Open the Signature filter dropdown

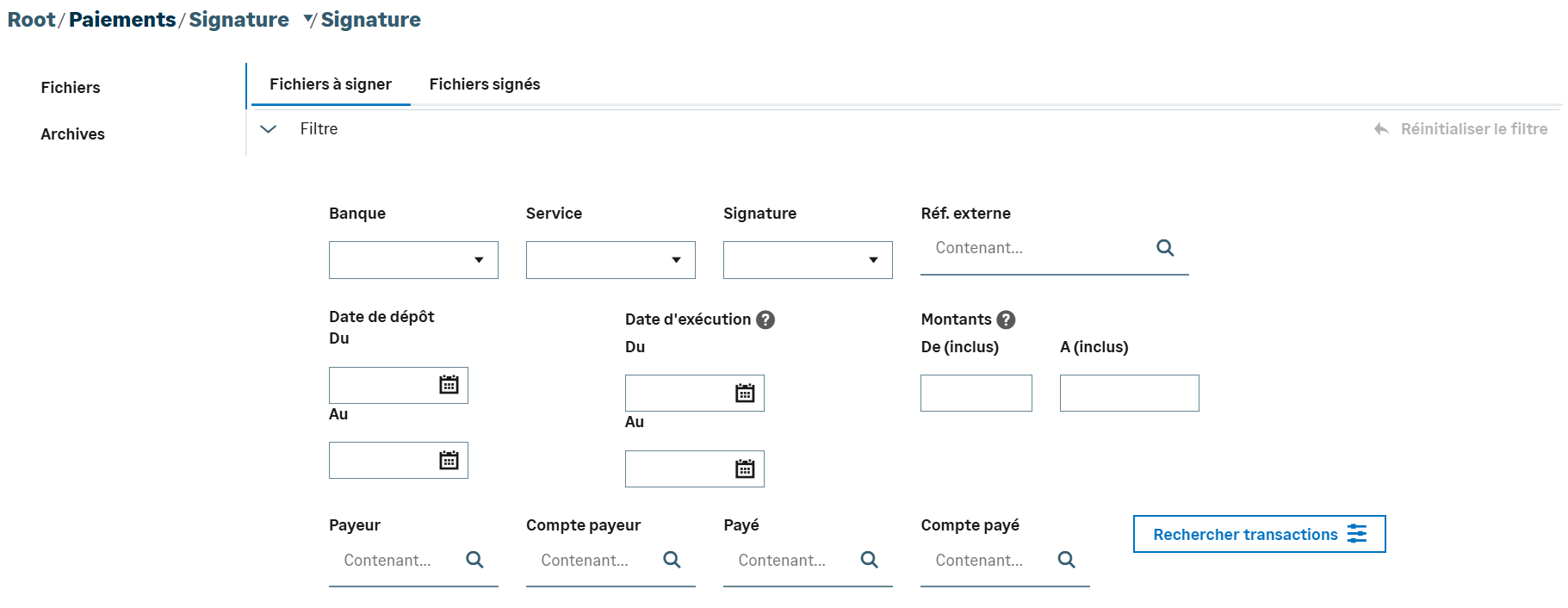click(808, 260)
